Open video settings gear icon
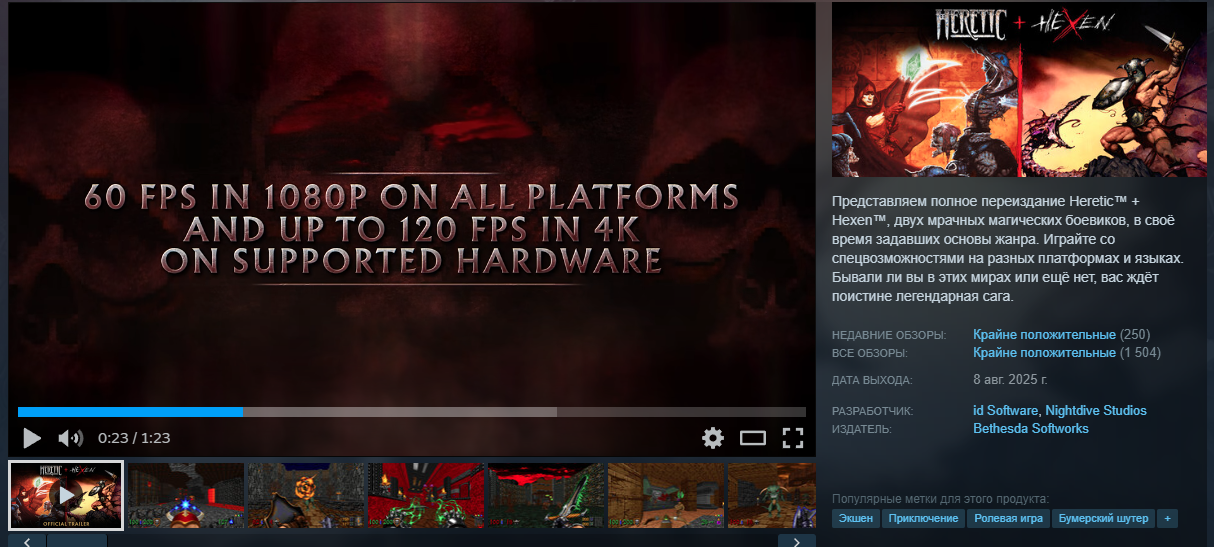 tap(712, 438)
